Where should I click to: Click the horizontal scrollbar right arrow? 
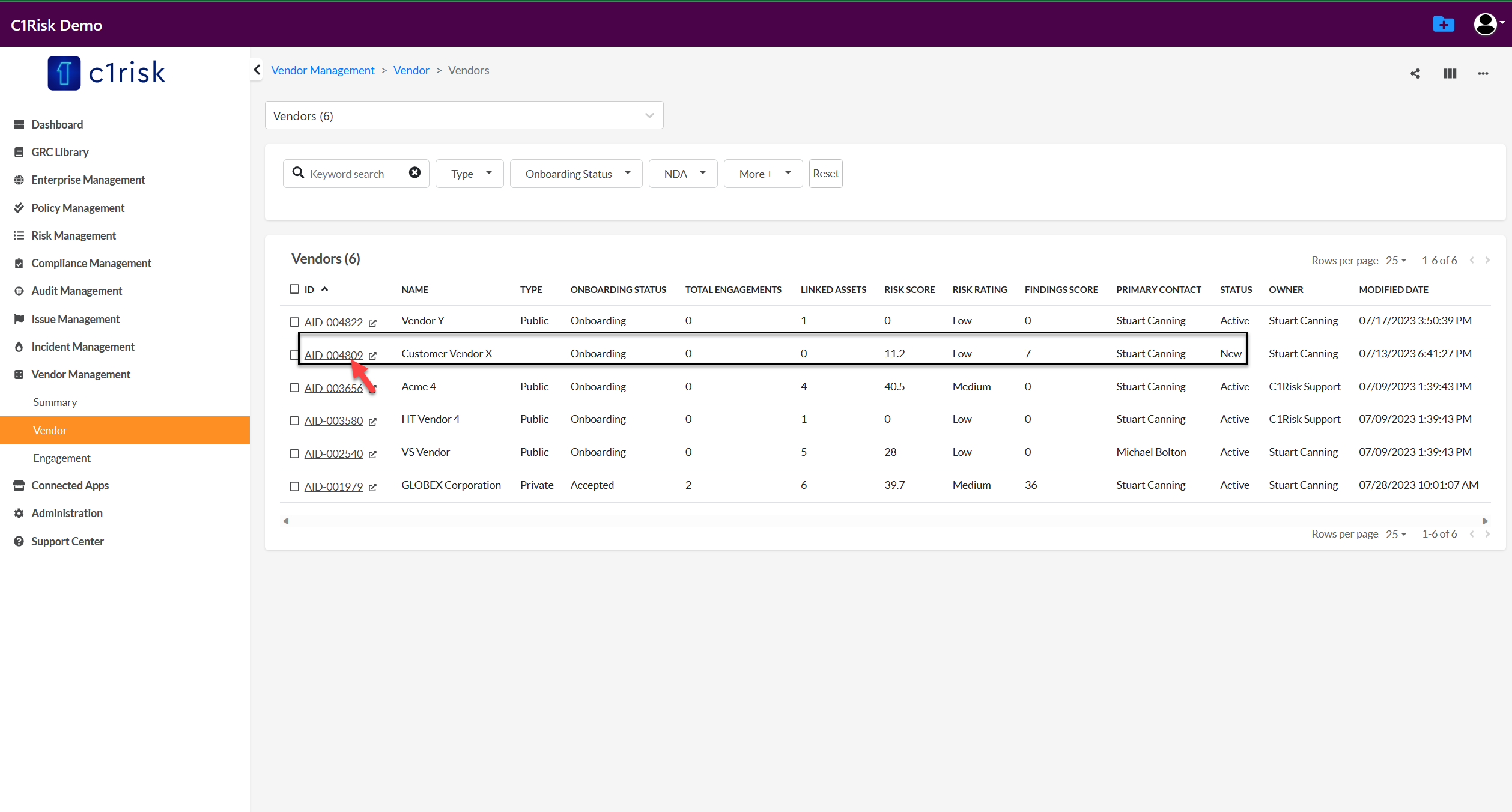point(1485,521)
